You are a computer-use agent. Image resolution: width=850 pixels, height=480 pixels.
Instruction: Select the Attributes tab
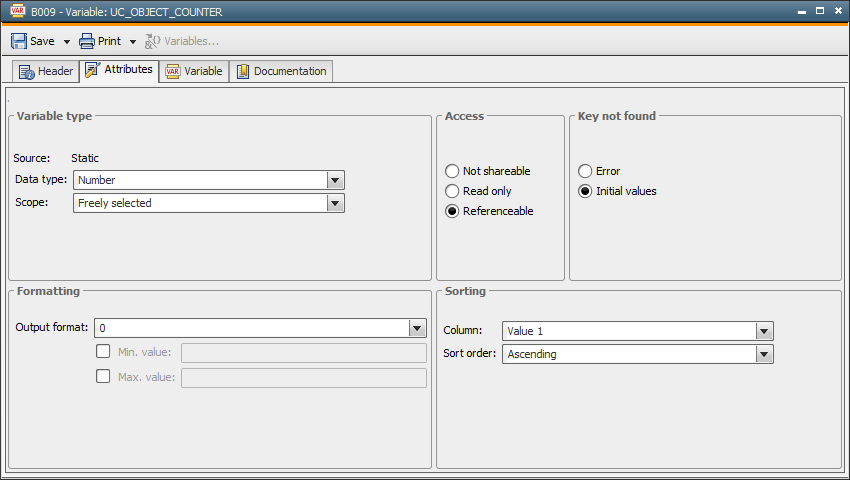pyautogui.click(x=119, y=70)
